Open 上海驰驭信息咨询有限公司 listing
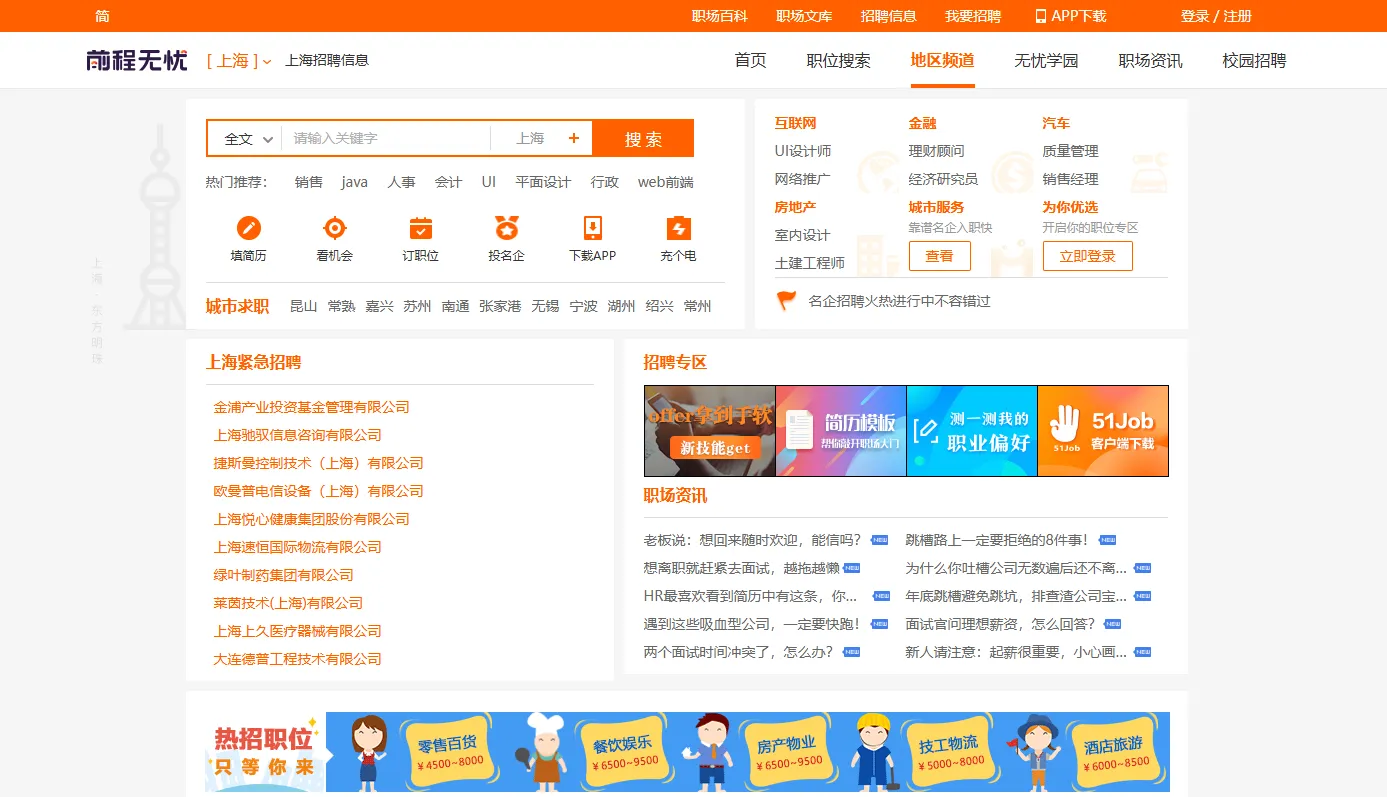1387x797 pixels. coord(297,435)
